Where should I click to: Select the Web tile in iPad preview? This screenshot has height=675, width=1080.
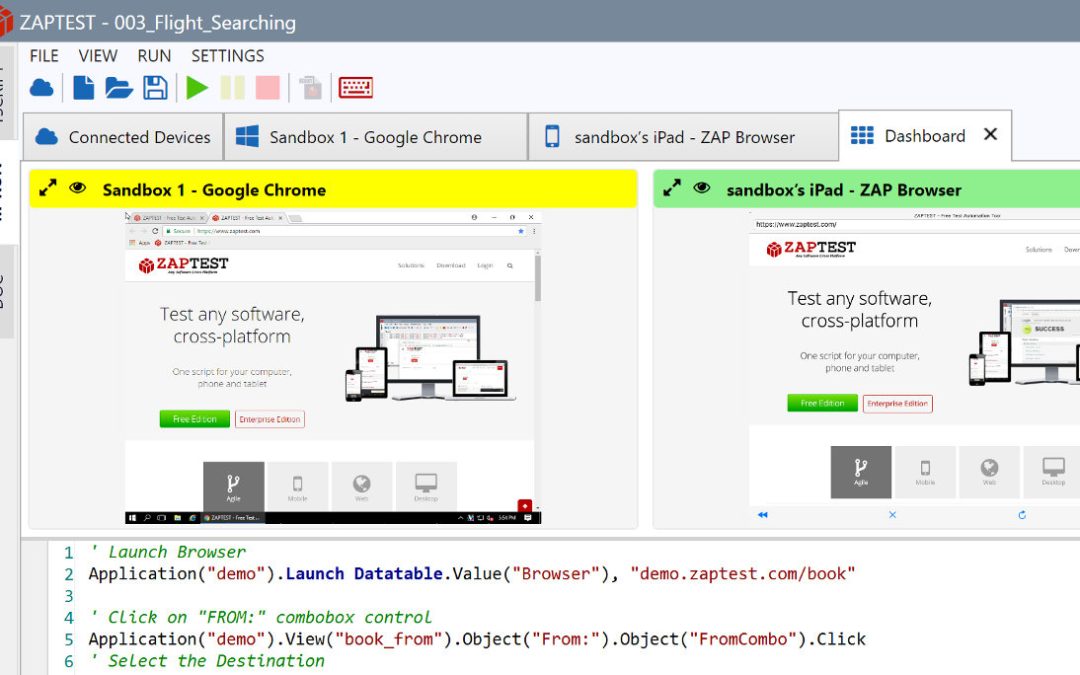pos(989,472)
